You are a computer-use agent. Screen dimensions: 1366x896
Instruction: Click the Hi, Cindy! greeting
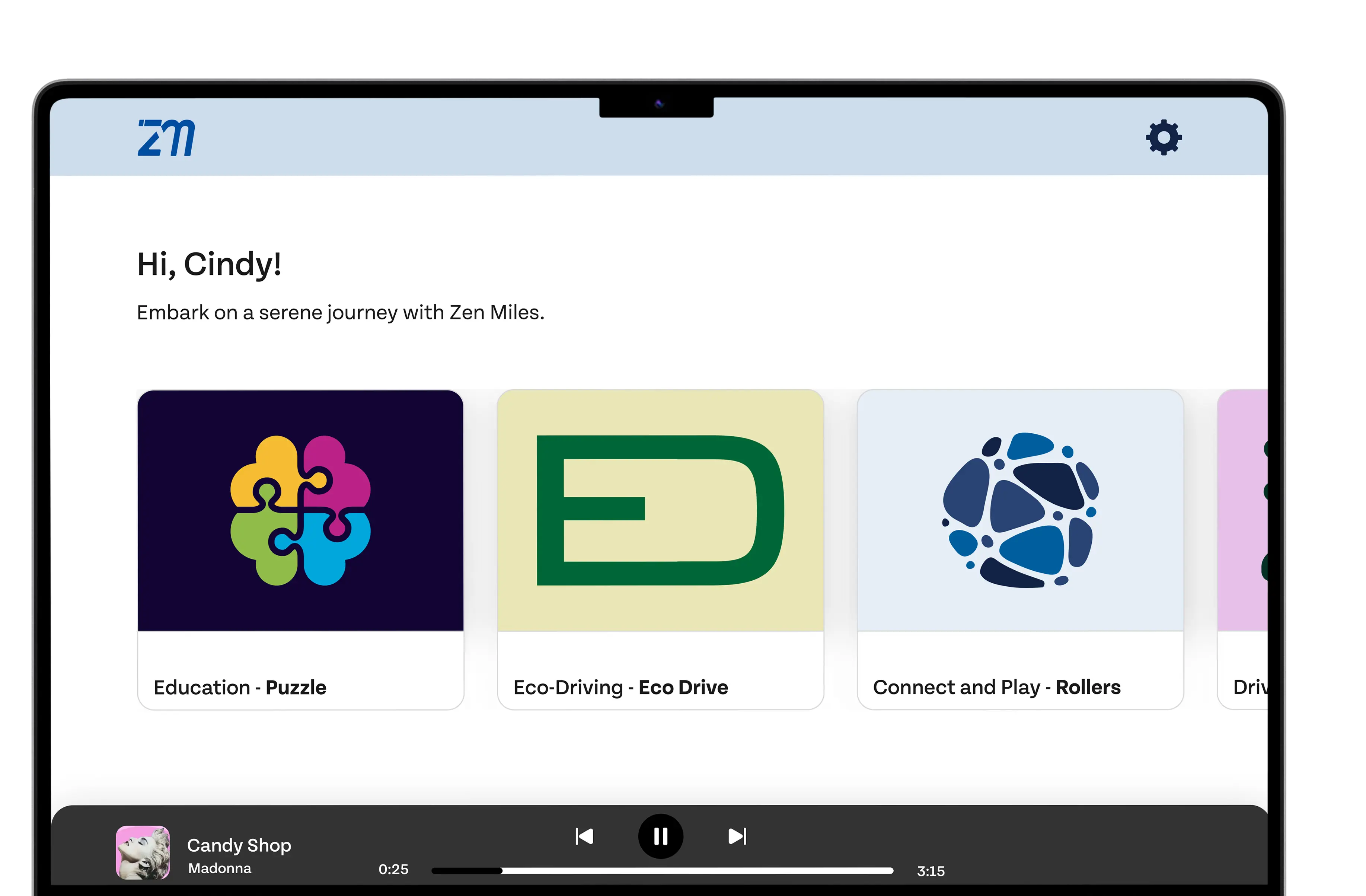coord(209,264)
